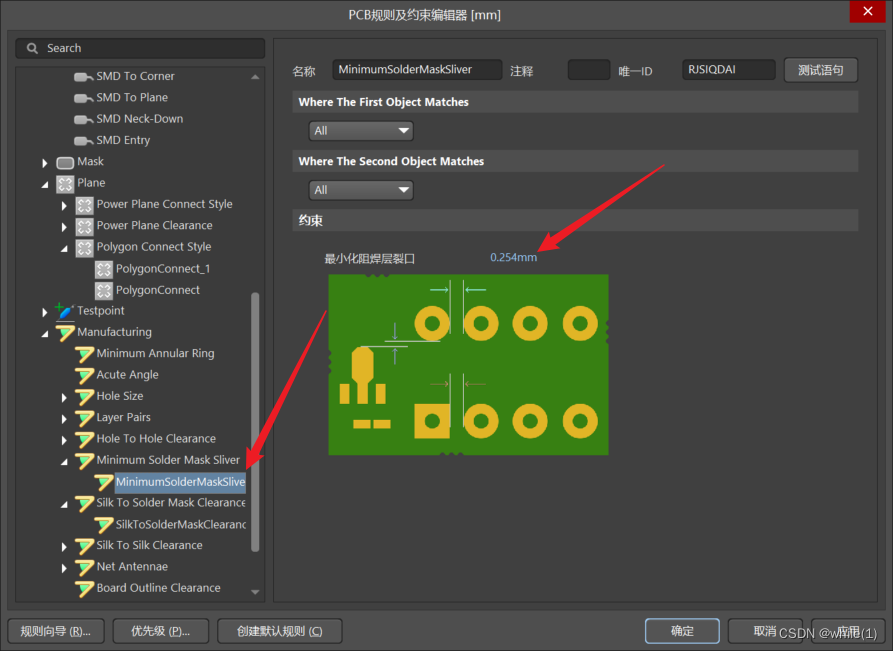The height and width of the screenshot is (651, 893).
Task: Click the PolygonConnect_1 rule icon
Action: (x=104, y=269)
